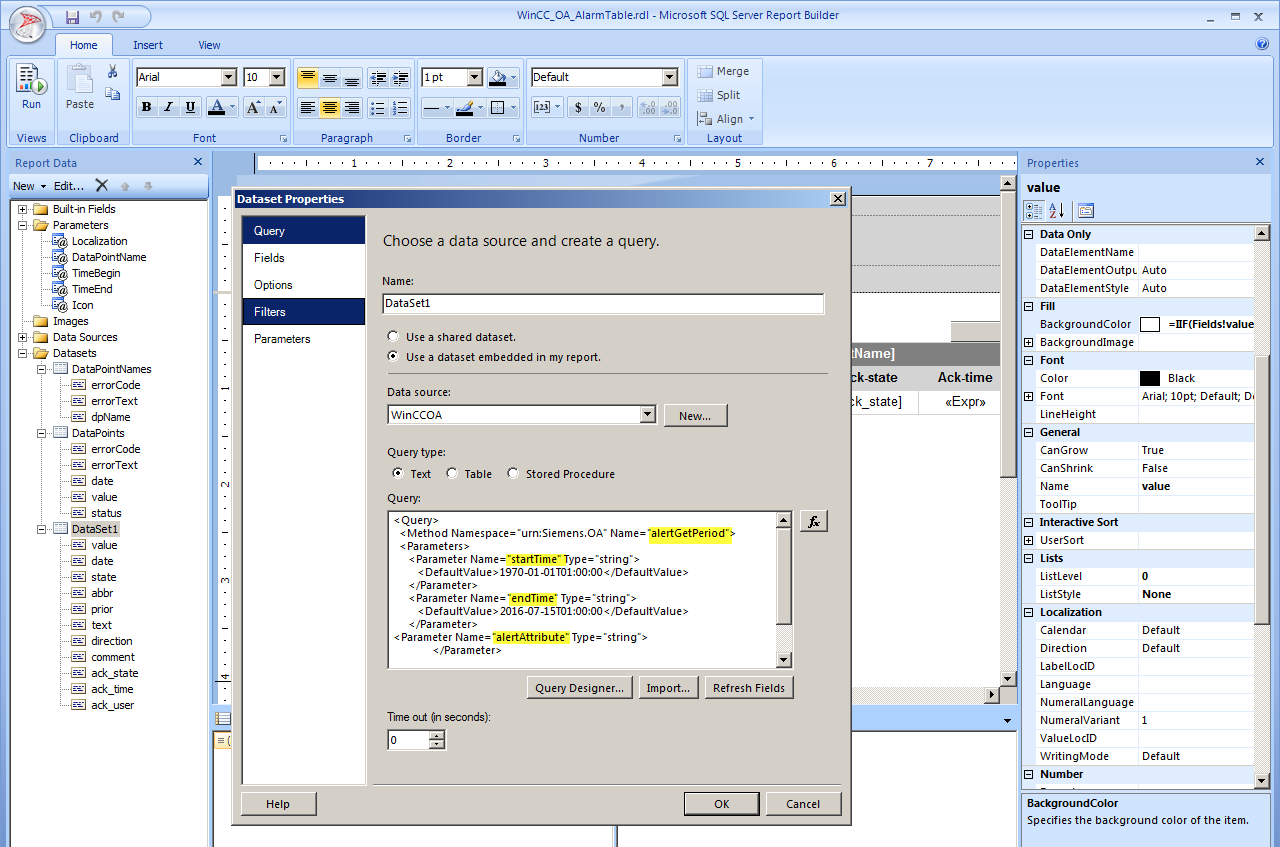This screenshot has width=1280, height=847.
Task: Align text to bottom
Action: point(352,78)
